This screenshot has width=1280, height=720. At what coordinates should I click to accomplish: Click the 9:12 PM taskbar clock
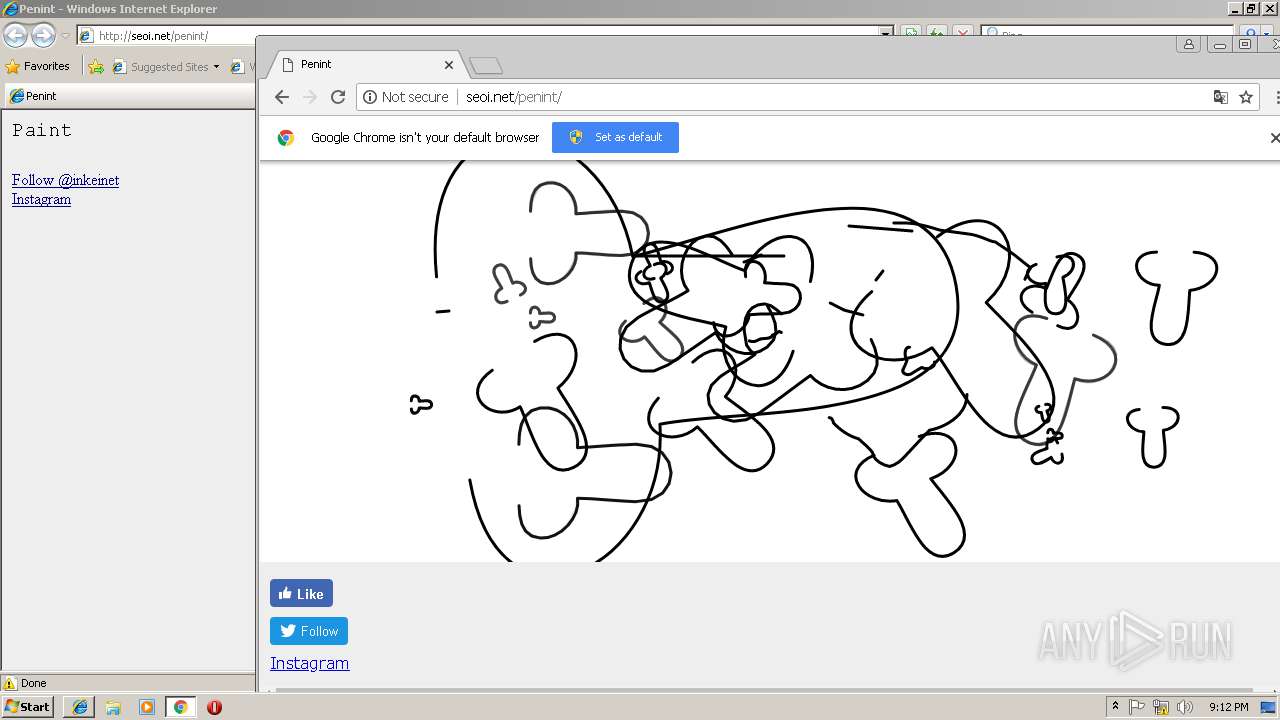(1228, 707)
